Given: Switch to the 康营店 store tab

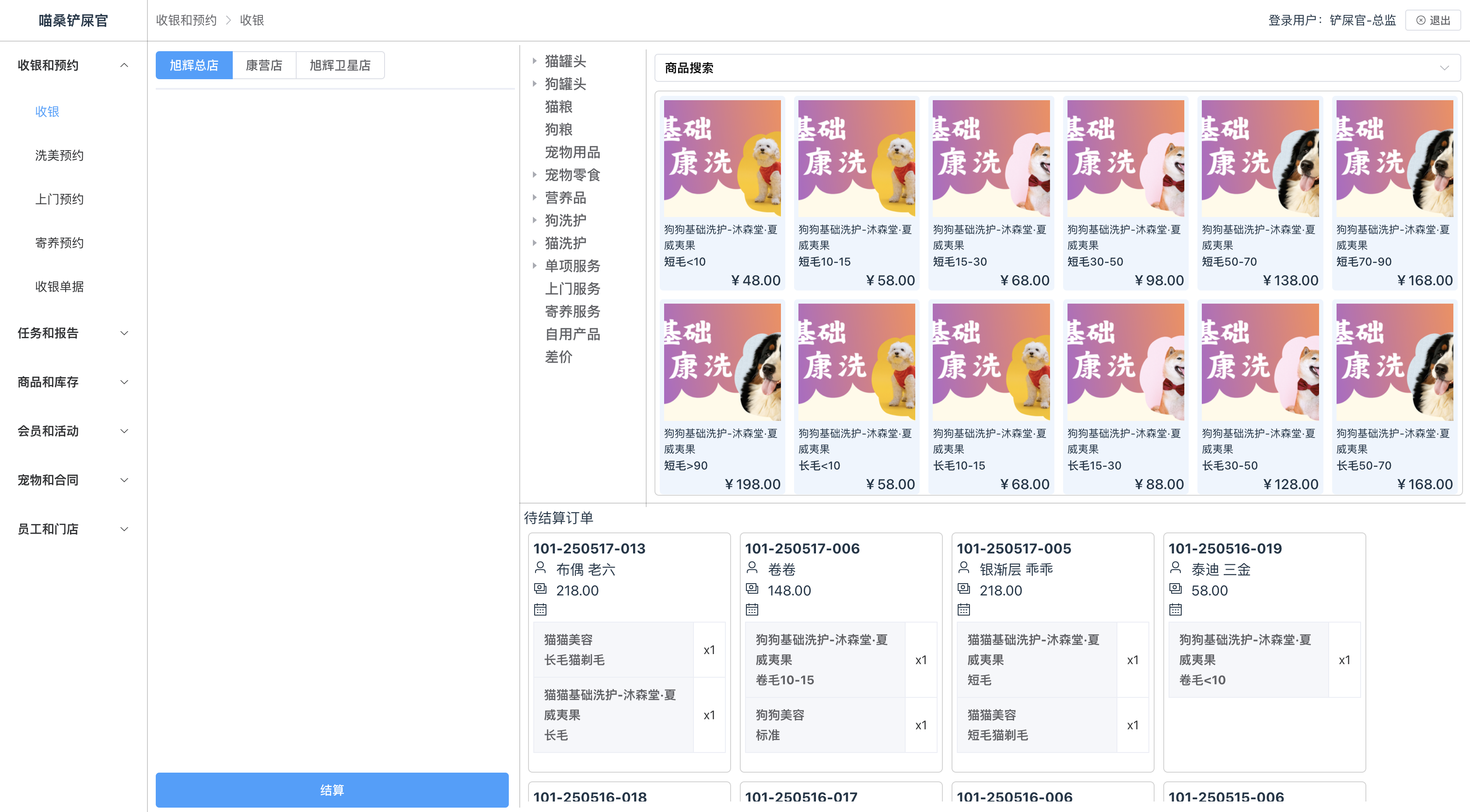Looking at the screenshot, I should click(x=264, y=65).
